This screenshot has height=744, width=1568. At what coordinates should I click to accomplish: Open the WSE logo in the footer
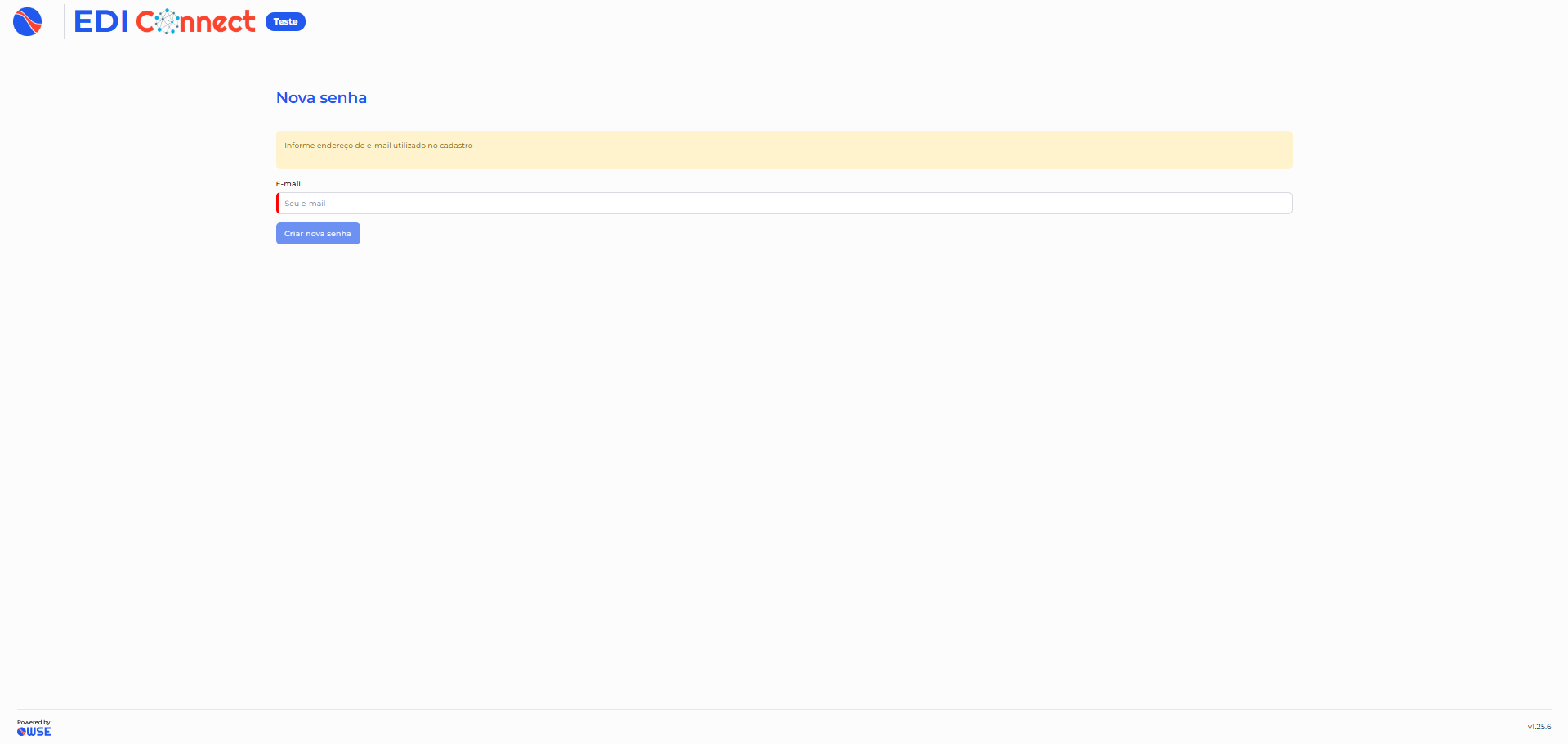coord(34,732)
